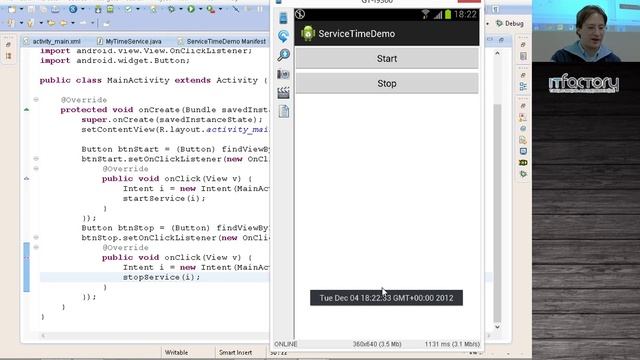This screenshot has height=360, width=640.
Task: Click the camera screenshot icon in mirror sidebar
Action: pos(283,74)
